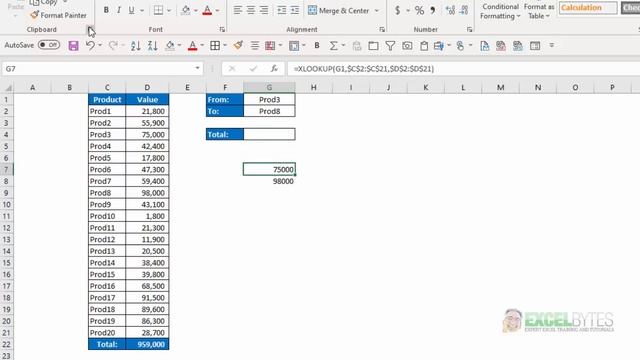Select column G header
This screenshot has height=360, width=640.
click(269, 87)
